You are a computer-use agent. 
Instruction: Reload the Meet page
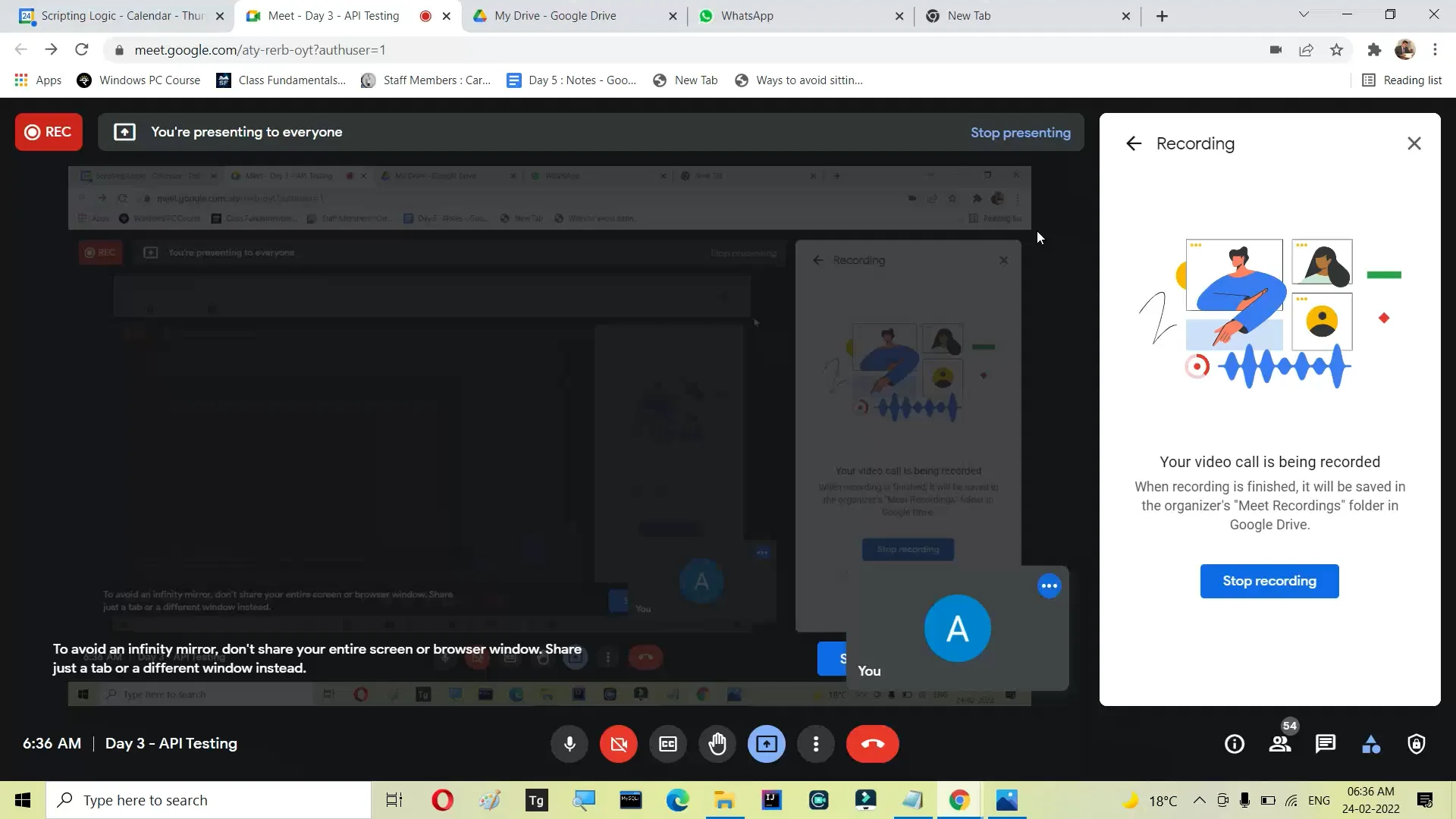82,50
